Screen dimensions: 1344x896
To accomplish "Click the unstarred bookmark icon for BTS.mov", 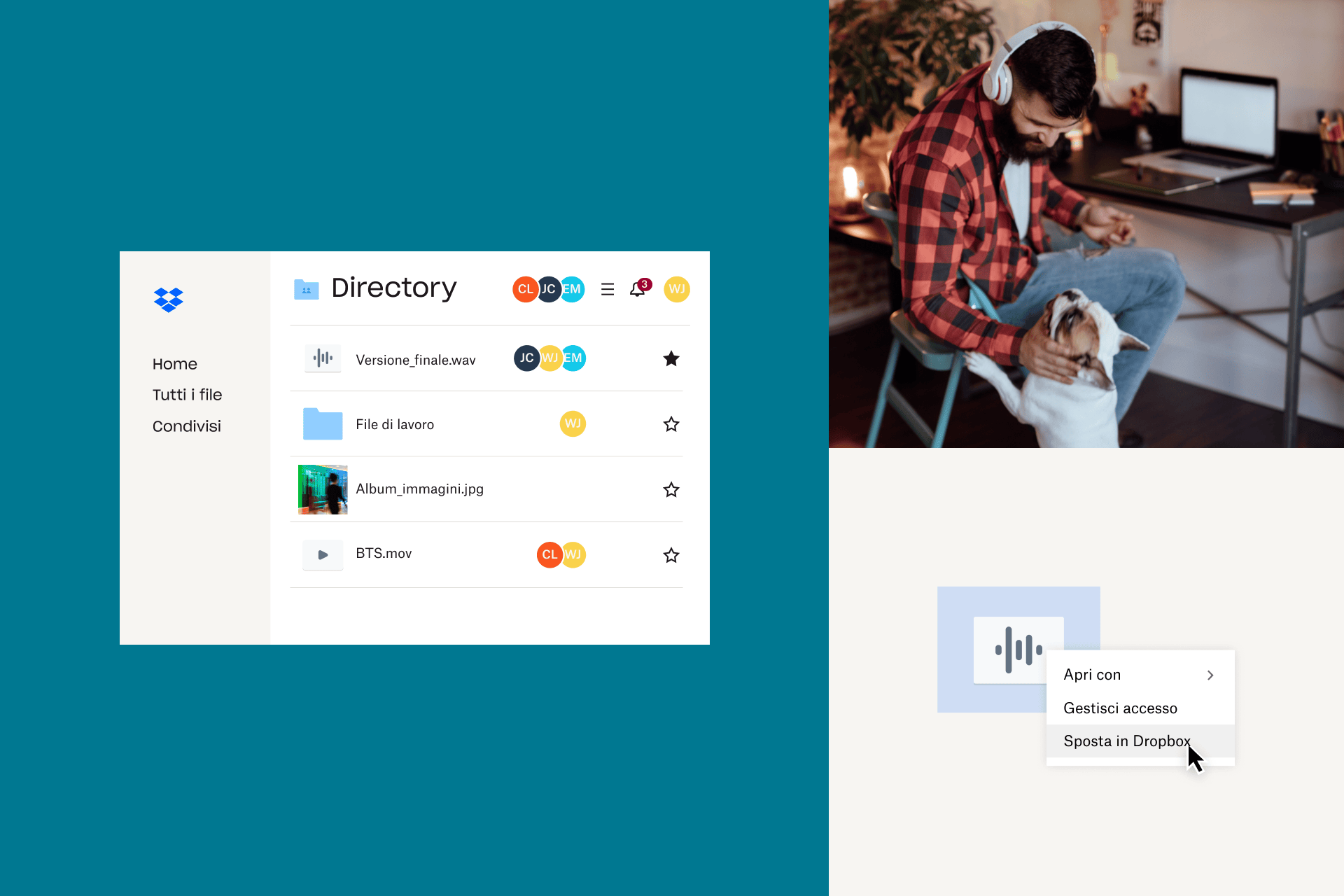I will click(669, 554).
